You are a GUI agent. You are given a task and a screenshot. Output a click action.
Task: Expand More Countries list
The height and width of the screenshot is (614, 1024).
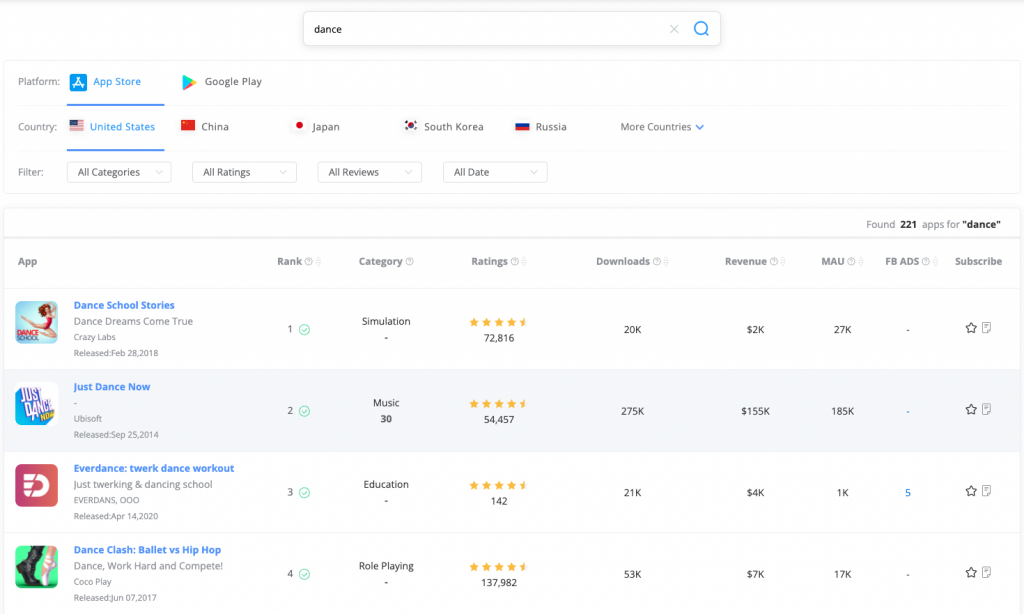662,127
